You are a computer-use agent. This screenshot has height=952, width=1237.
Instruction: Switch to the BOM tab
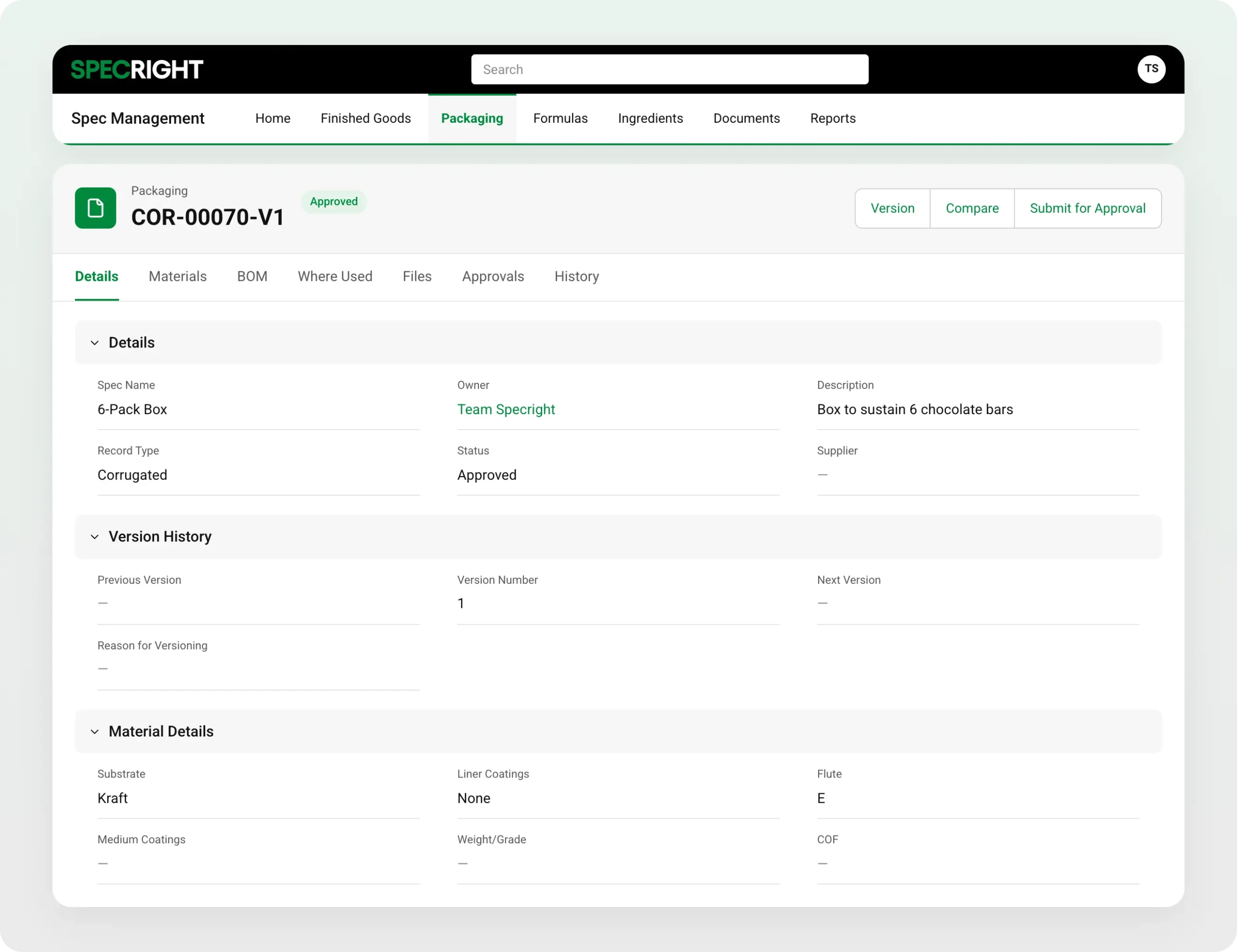pos(252,276)
